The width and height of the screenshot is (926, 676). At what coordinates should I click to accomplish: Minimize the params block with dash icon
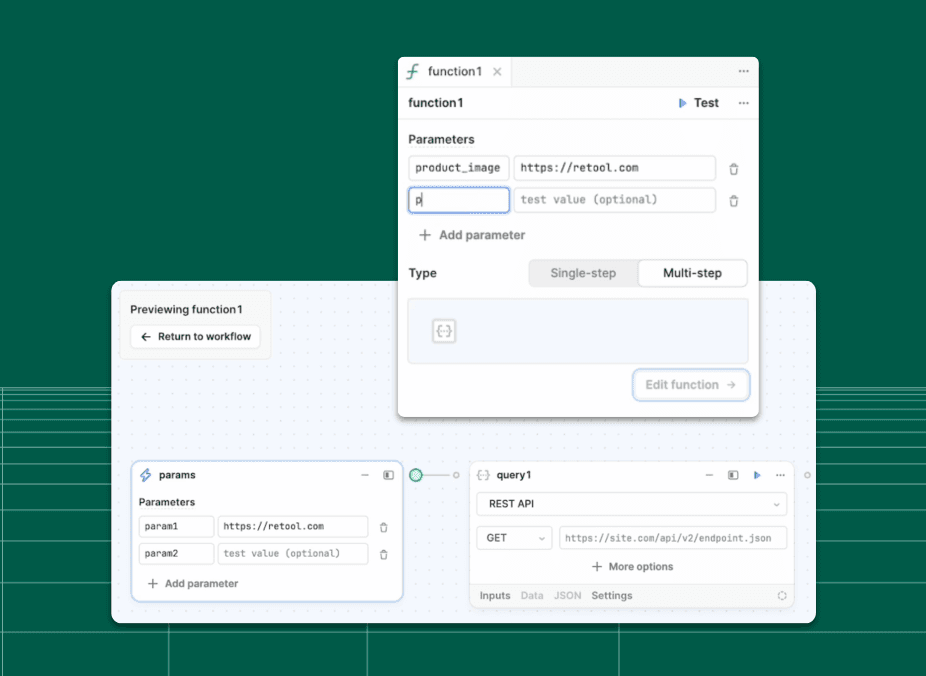click(365, 476)
